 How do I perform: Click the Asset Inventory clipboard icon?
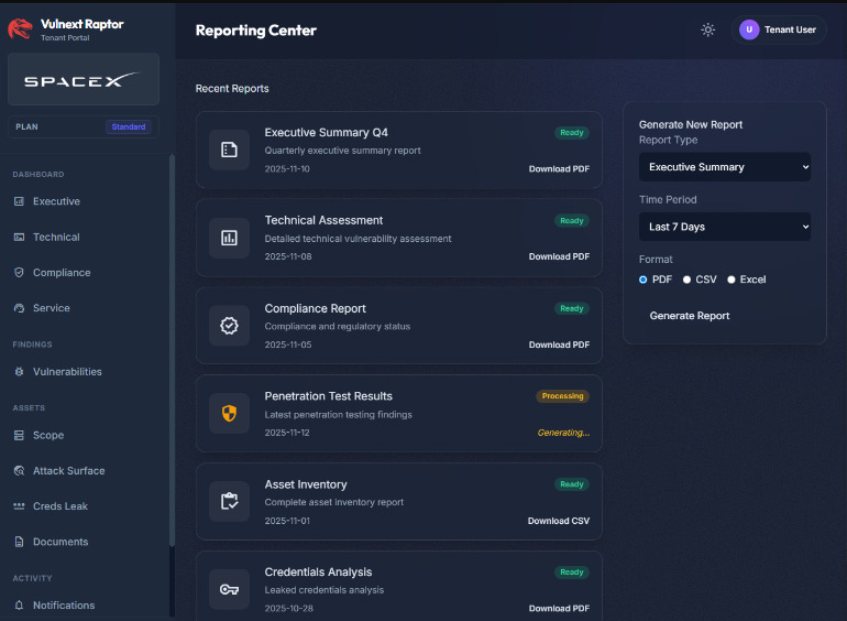tap(229, 502)
